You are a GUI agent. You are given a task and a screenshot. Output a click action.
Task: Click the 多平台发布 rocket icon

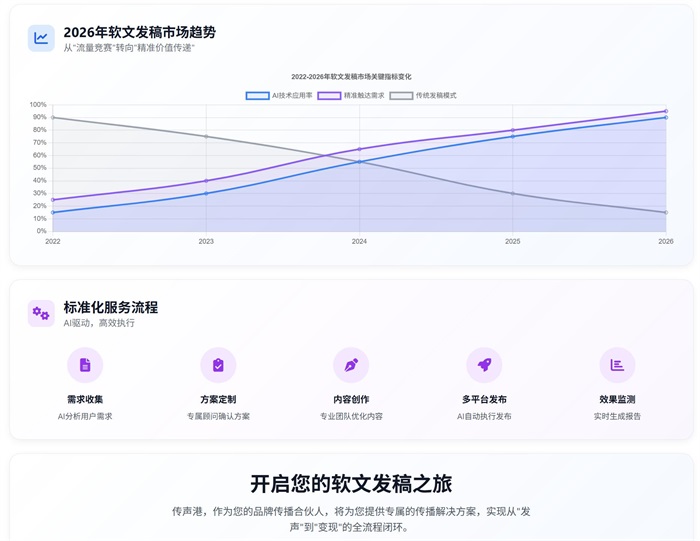484,365
